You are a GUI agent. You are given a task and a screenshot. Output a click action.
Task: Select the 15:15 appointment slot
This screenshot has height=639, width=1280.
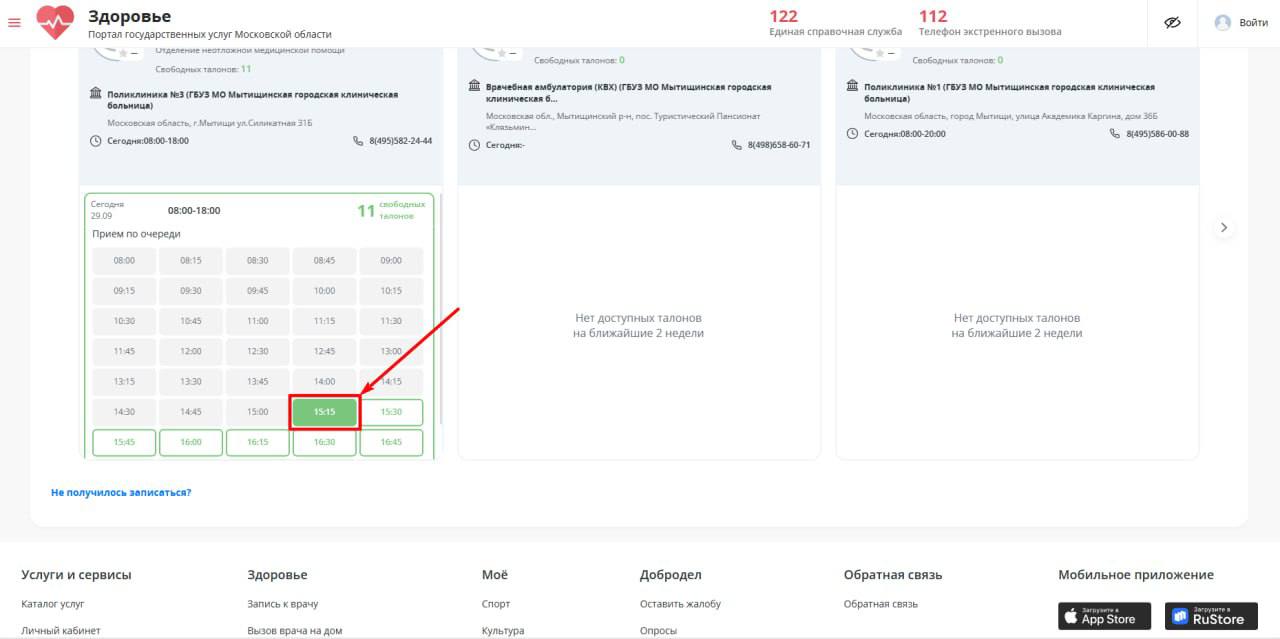click(x=324, y=412)
